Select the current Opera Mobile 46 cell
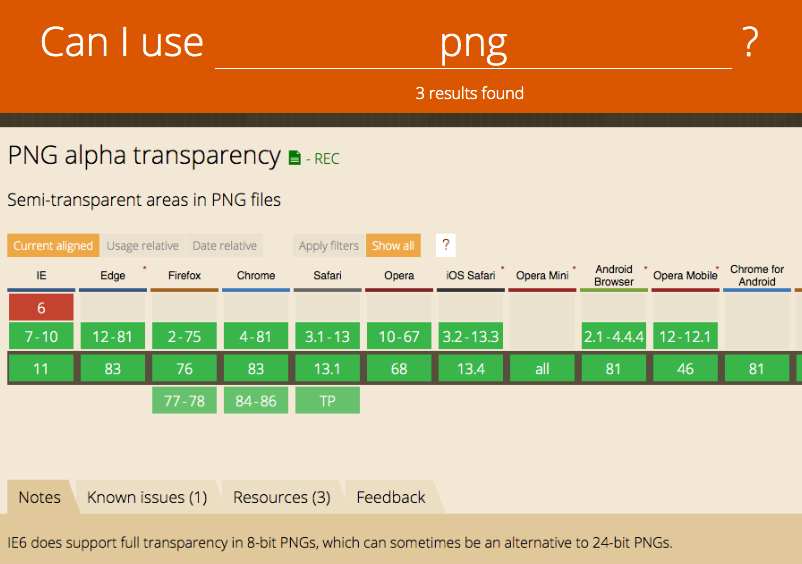802x564 pixels. 685,368
